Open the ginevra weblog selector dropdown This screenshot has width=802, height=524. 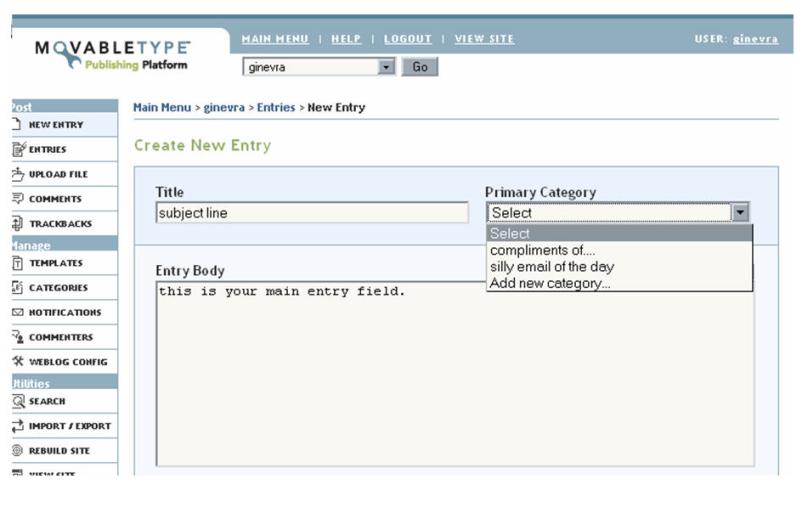(x=319, y=67)
